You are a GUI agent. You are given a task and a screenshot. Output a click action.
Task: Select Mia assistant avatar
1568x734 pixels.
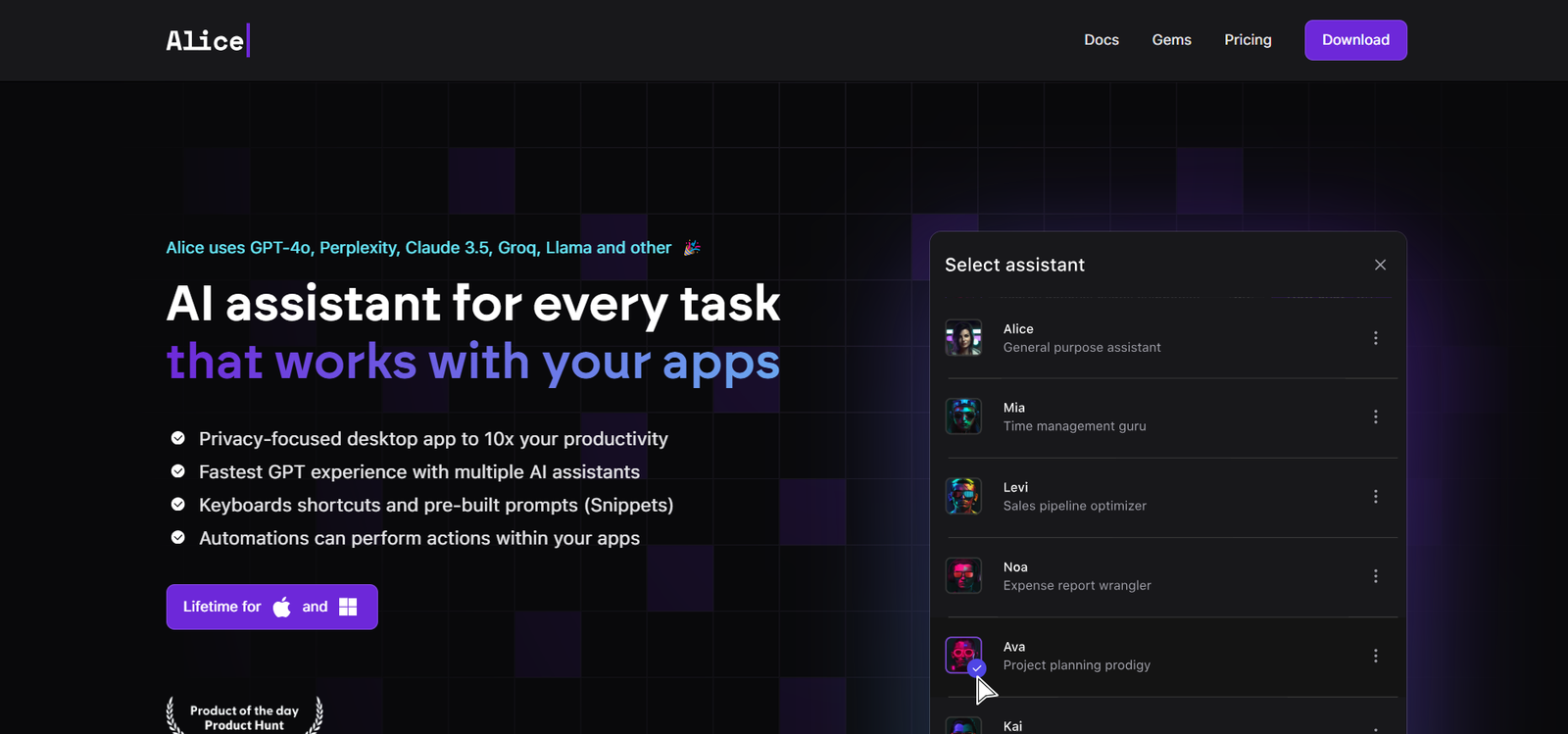click(963, 416)
